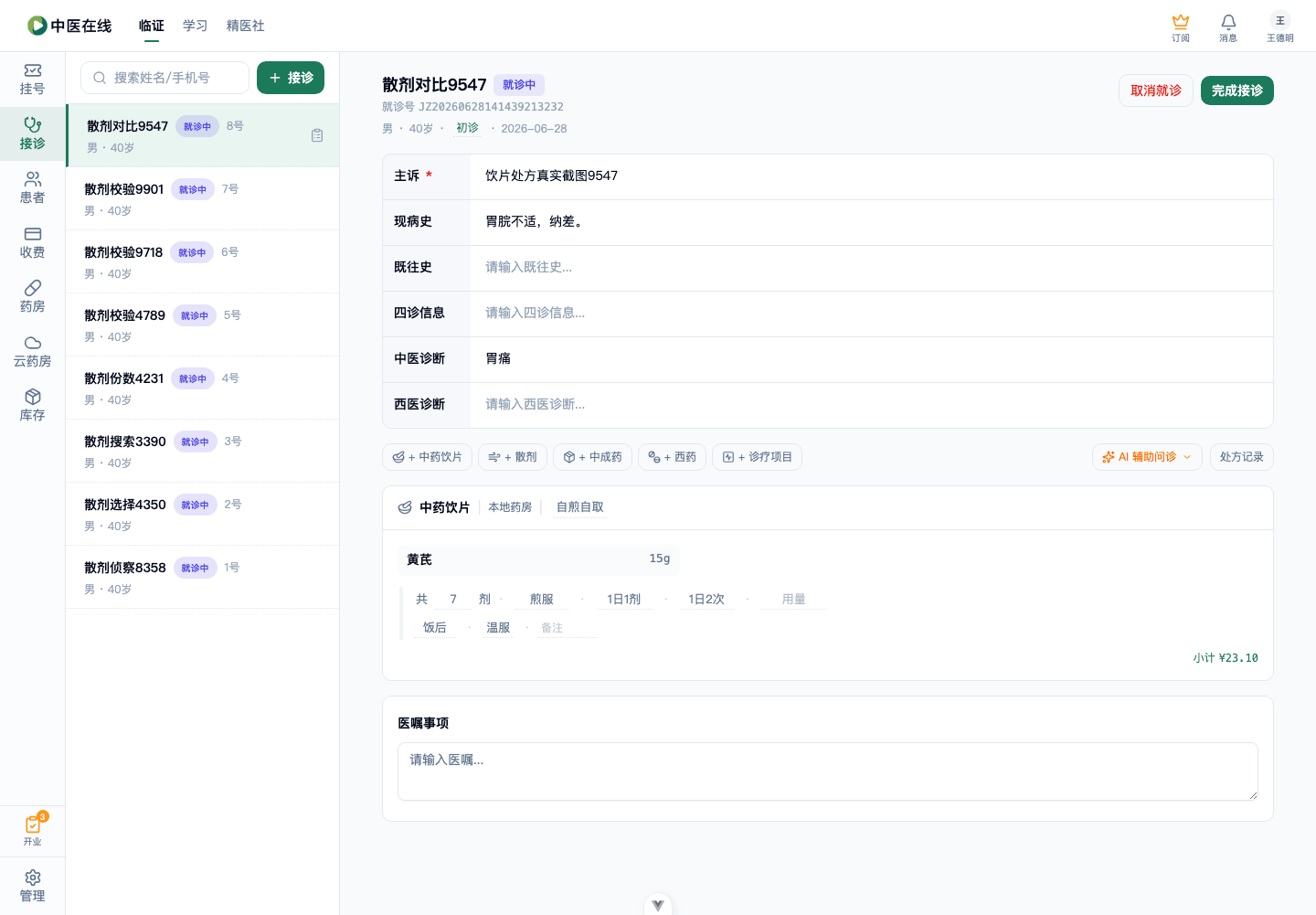Open 消息 notification bell

tap(1228, 27)
